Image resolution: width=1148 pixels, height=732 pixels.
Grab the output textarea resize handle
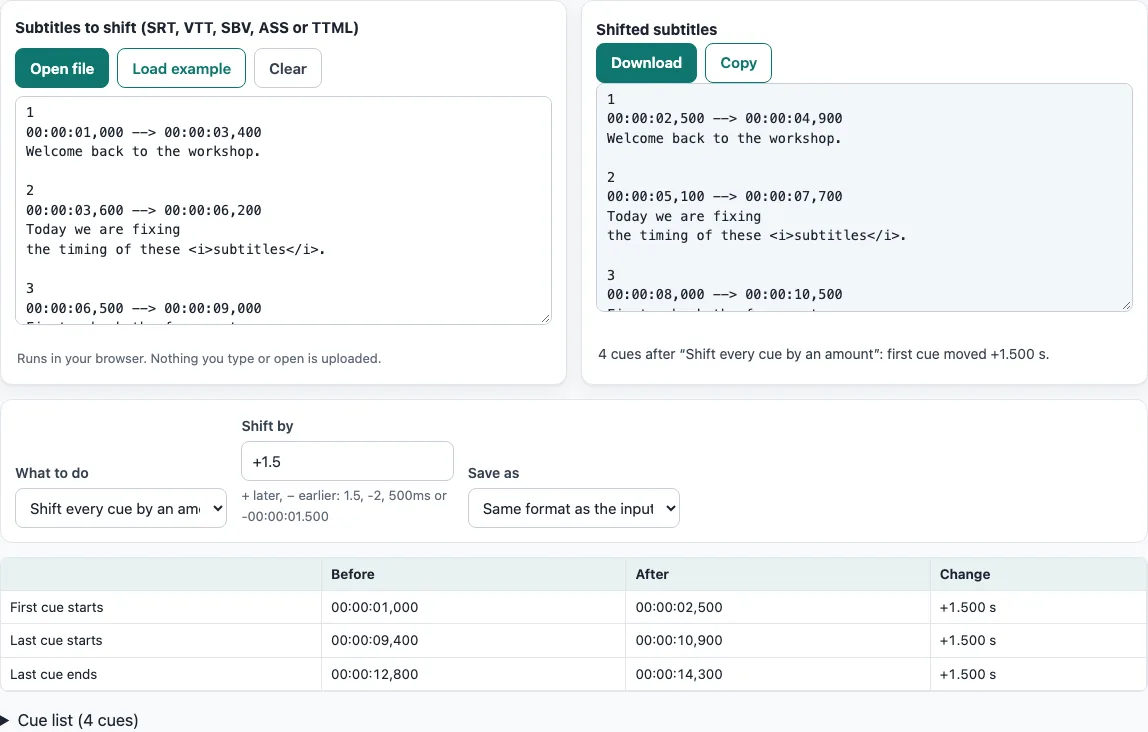1126,305
